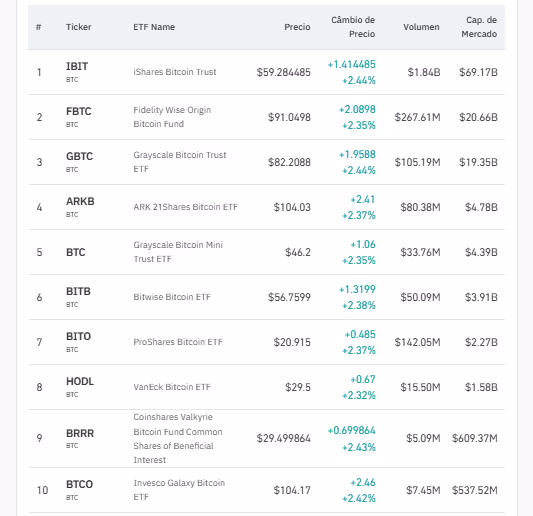Viewport: 533px width, 516px height.
Task: Click the # rank column header
Action: pyautogui.click(x=39, y=27)
